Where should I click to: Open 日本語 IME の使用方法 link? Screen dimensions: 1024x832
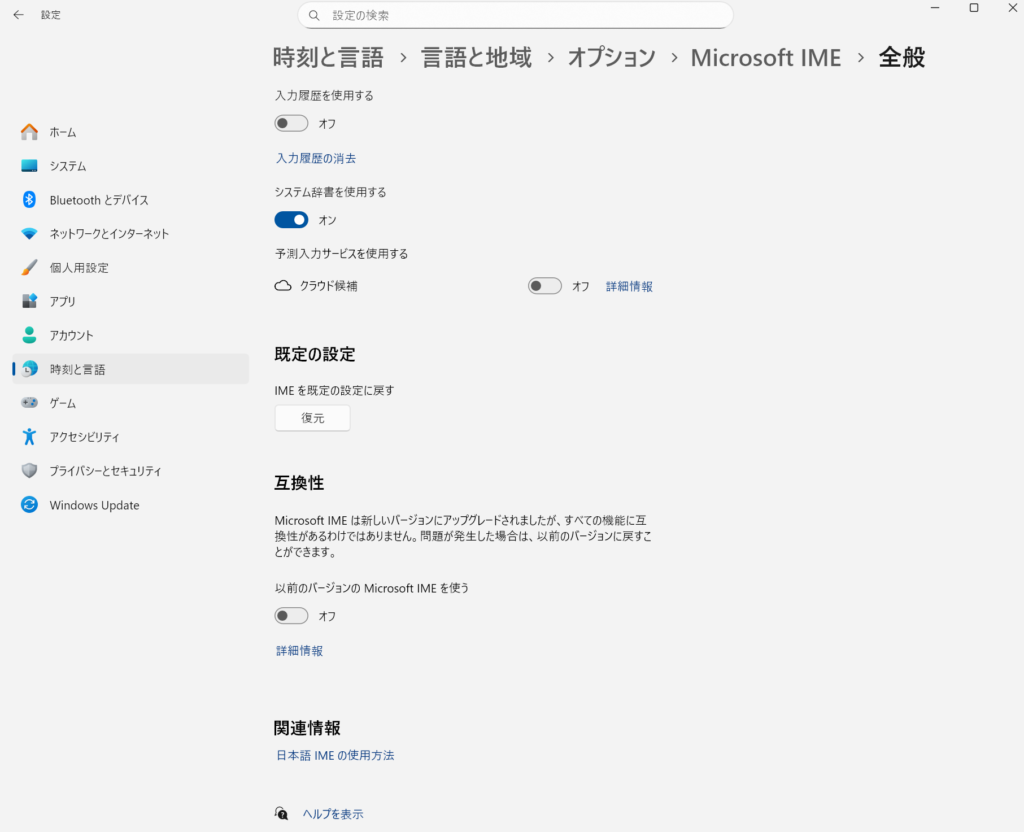coord(335,756)
